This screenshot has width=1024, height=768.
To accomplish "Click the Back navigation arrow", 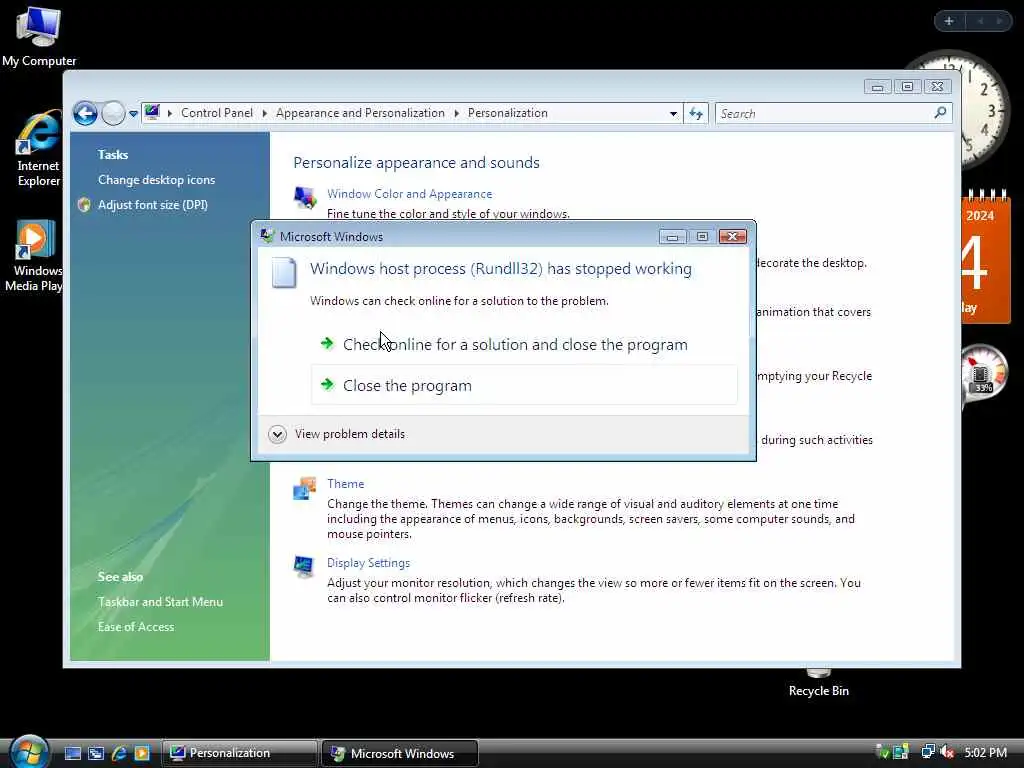I will click(85, 114).
